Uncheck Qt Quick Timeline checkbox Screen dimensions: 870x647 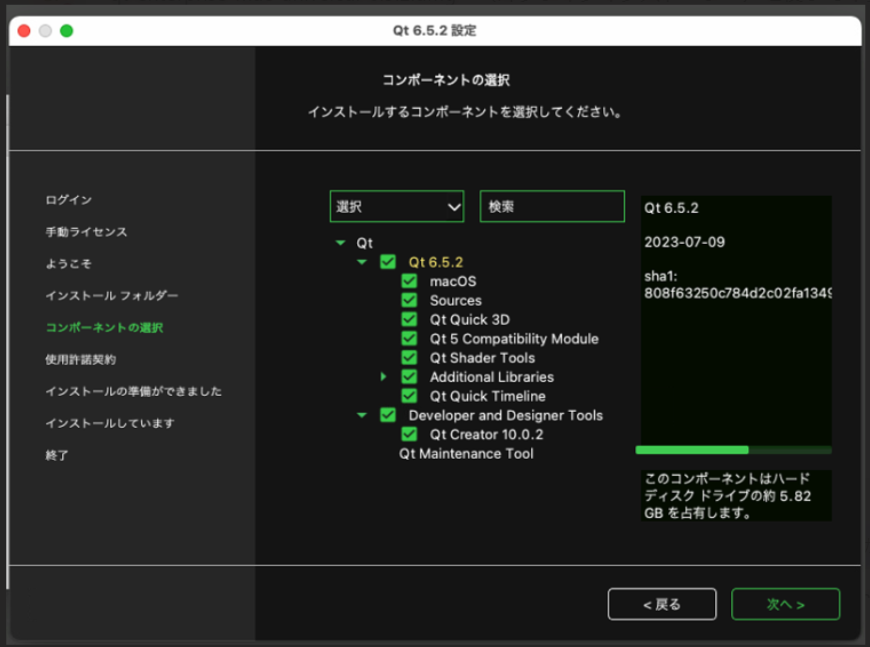(409, 396)
